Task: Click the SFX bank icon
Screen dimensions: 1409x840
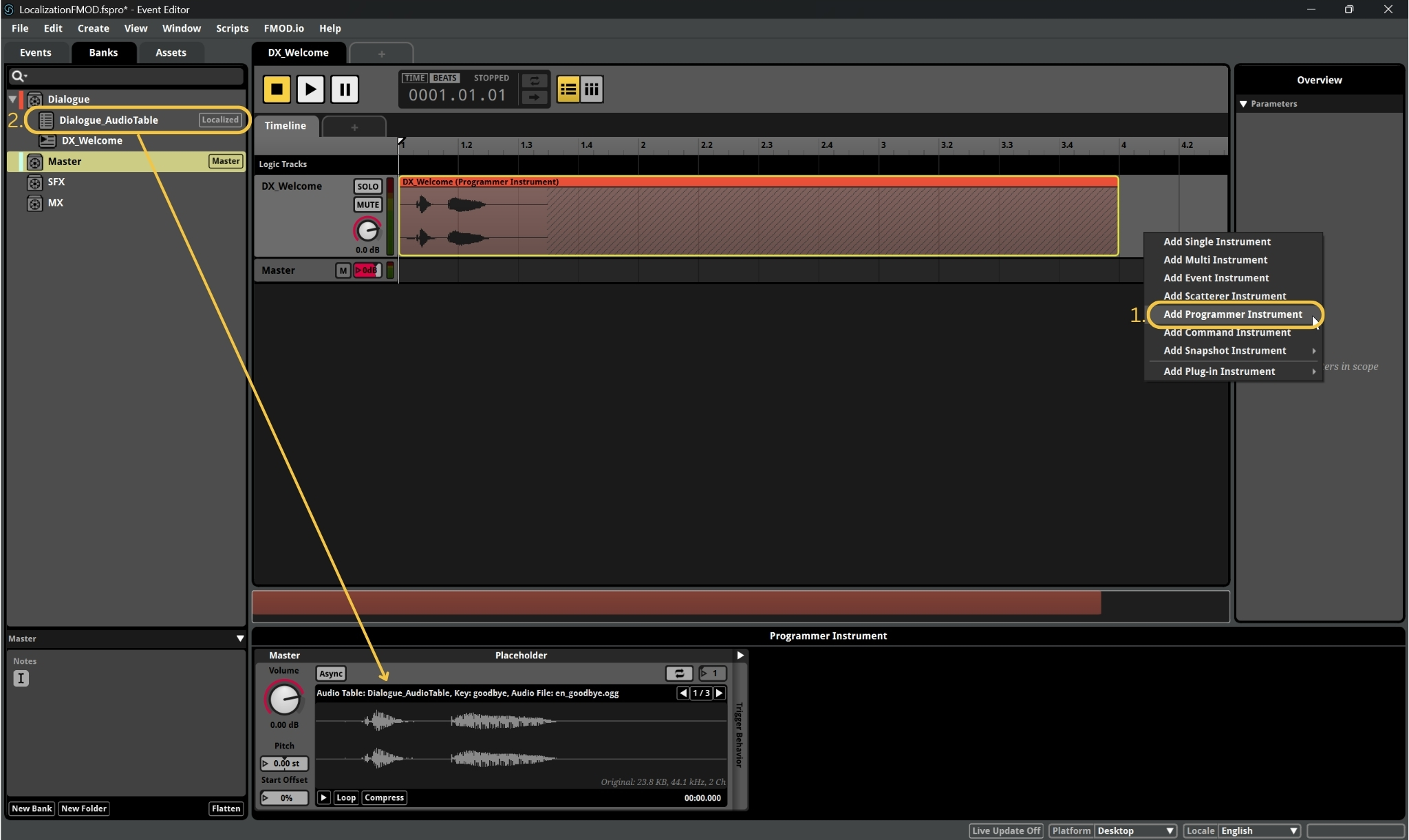Action: 35,182
